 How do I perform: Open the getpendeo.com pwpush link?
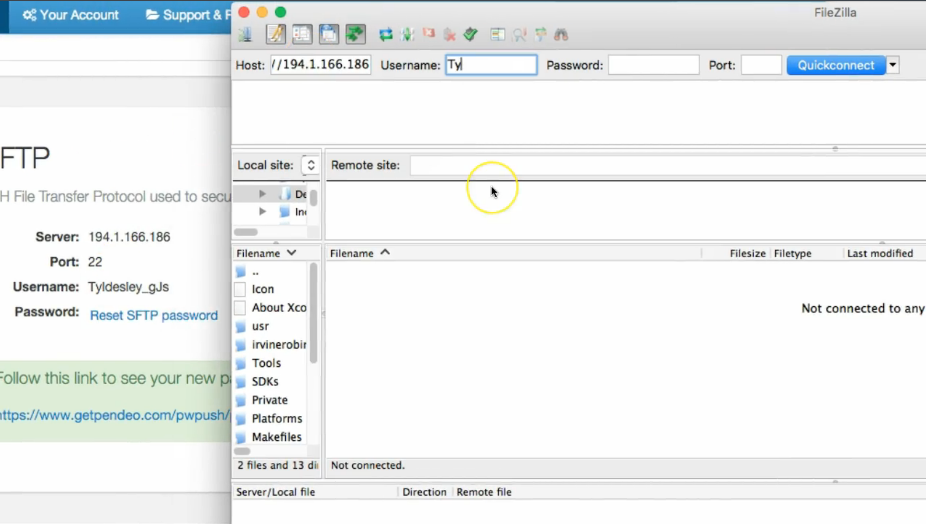[x=115, y=415]
